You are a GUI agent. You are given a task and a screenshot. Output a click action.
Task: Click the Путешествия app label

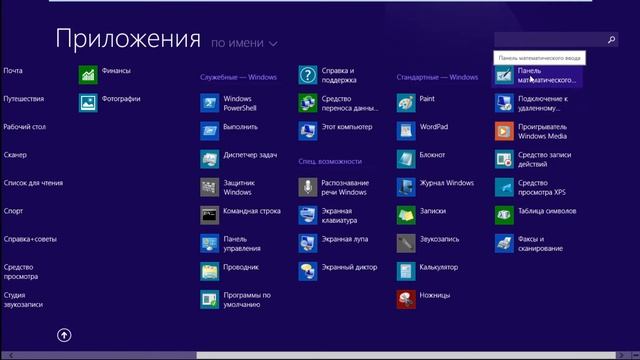coord(24,99)
